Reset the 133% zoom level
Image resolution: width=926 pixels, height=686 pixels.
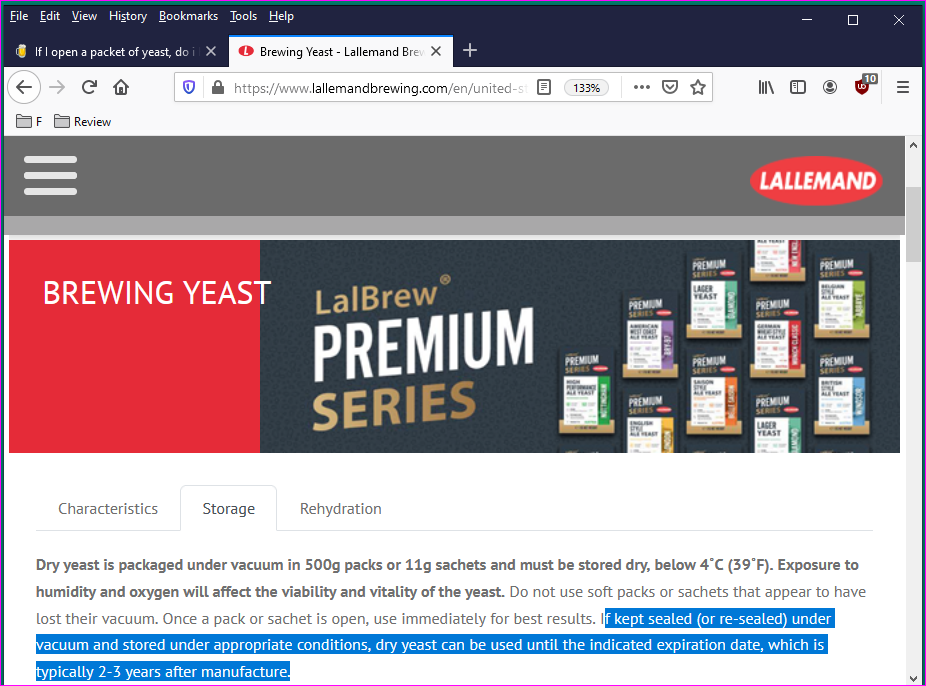(x=586, y=88)
